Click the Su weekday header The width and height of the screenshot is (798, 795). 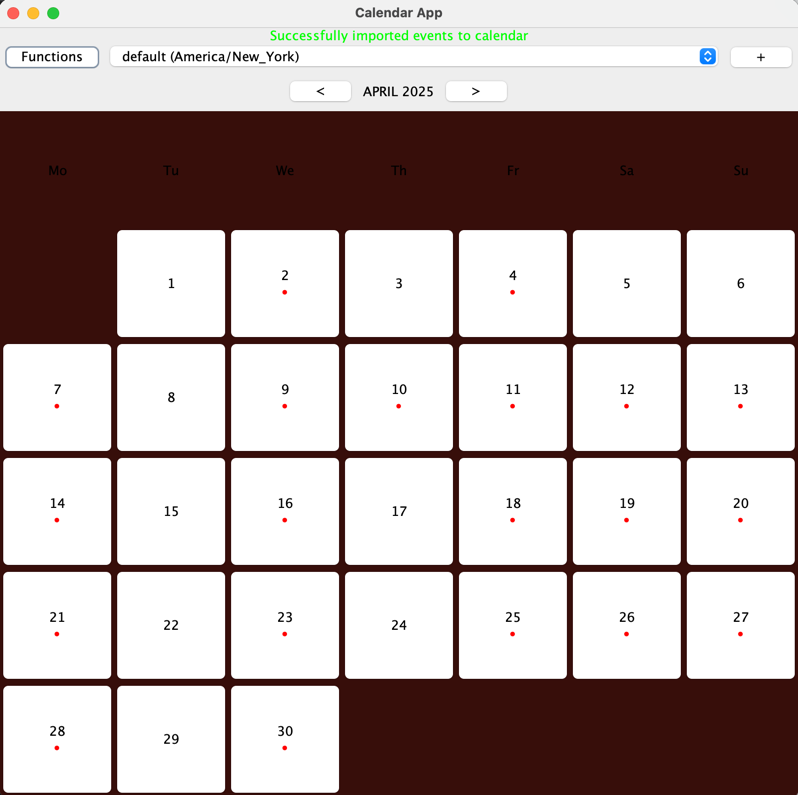(x=741, y=171)
